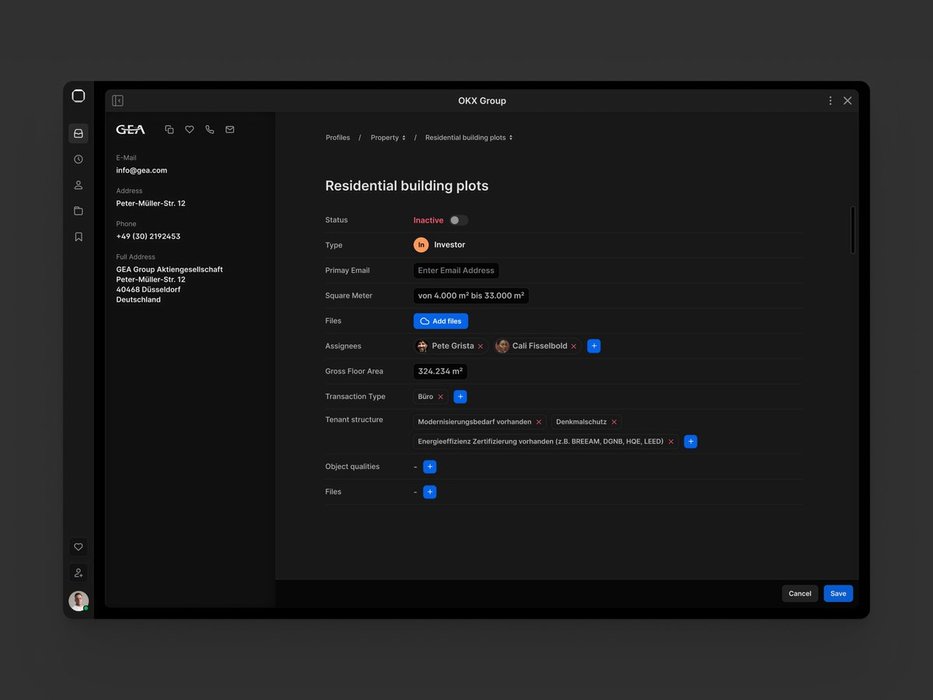Click the heart icon in contact header
The height and width of the screenshot is (700, 933).
[x=189, y=129]
